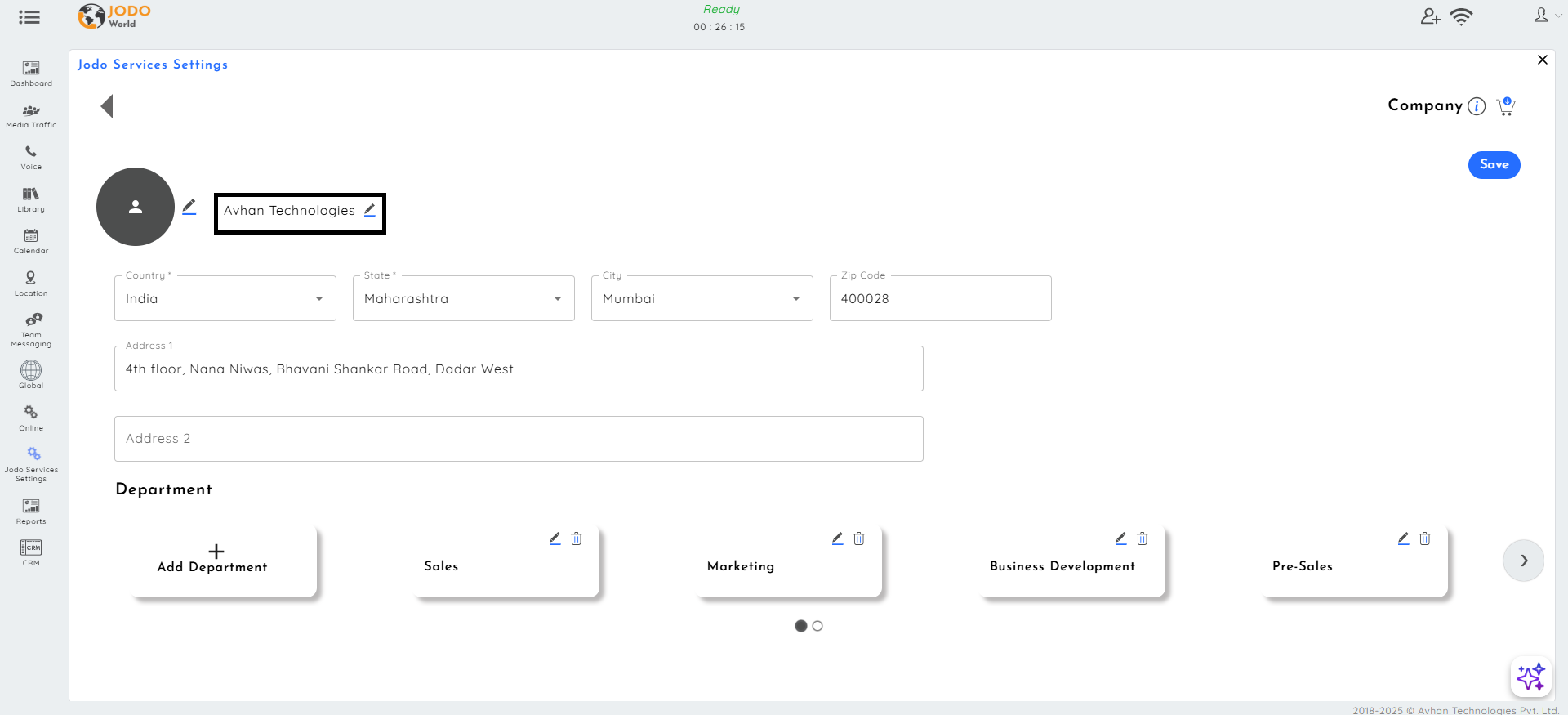
Task: Click the Zip Code field
Action: point(941,298)
